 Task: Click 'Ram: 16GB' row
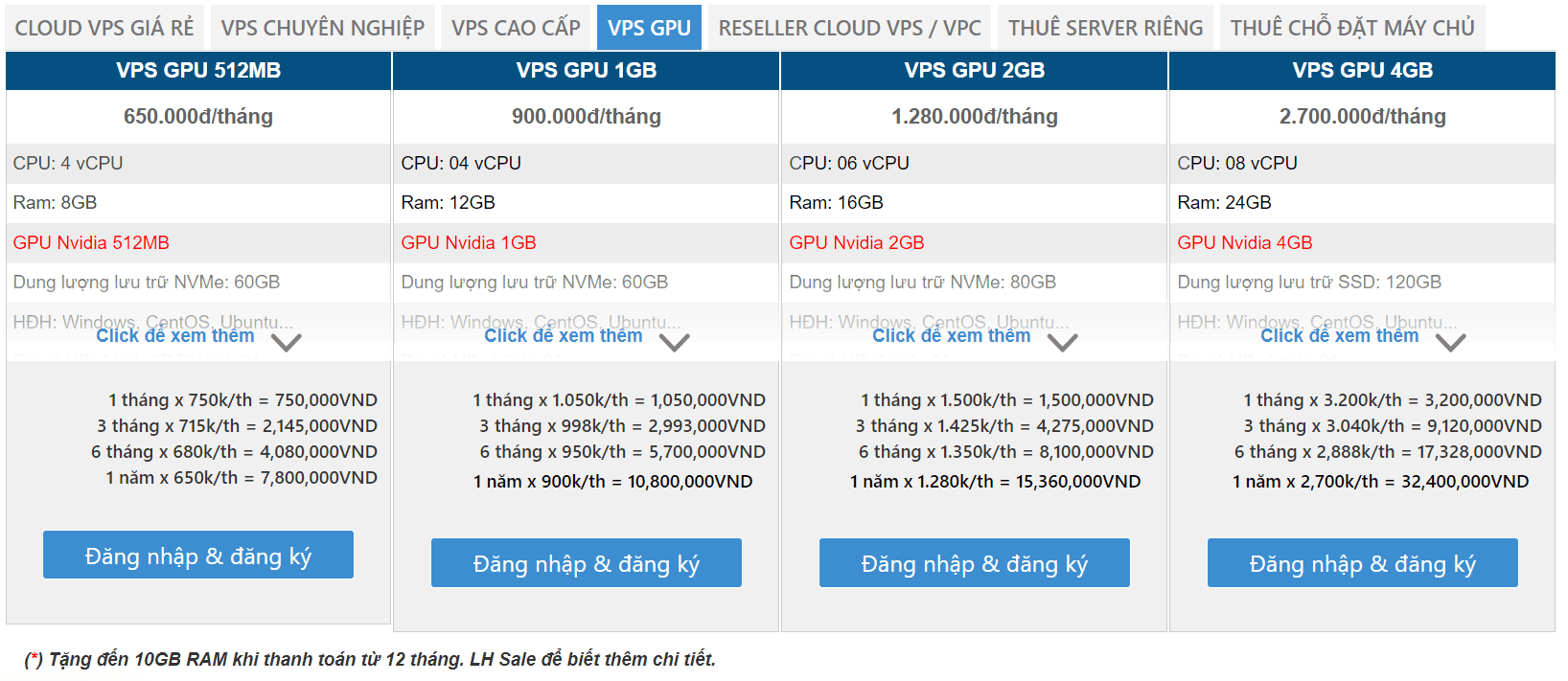975,203
